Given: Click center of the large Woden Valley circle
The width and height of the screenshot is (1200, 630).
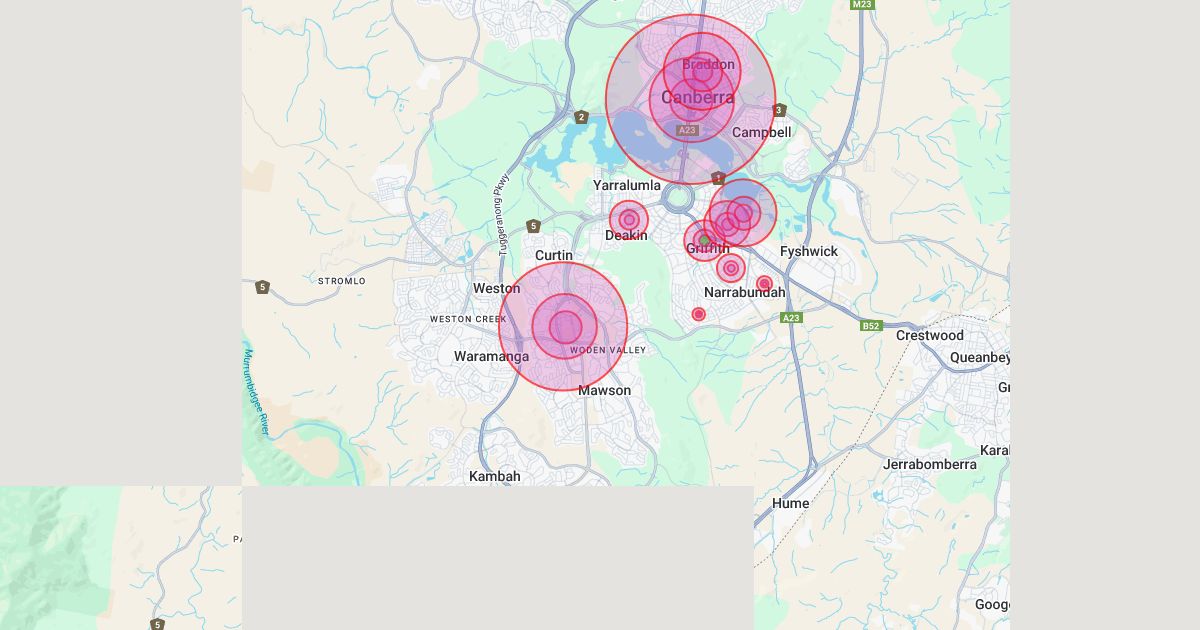Looking at the screenshot, I should click(x=564, y=327).
